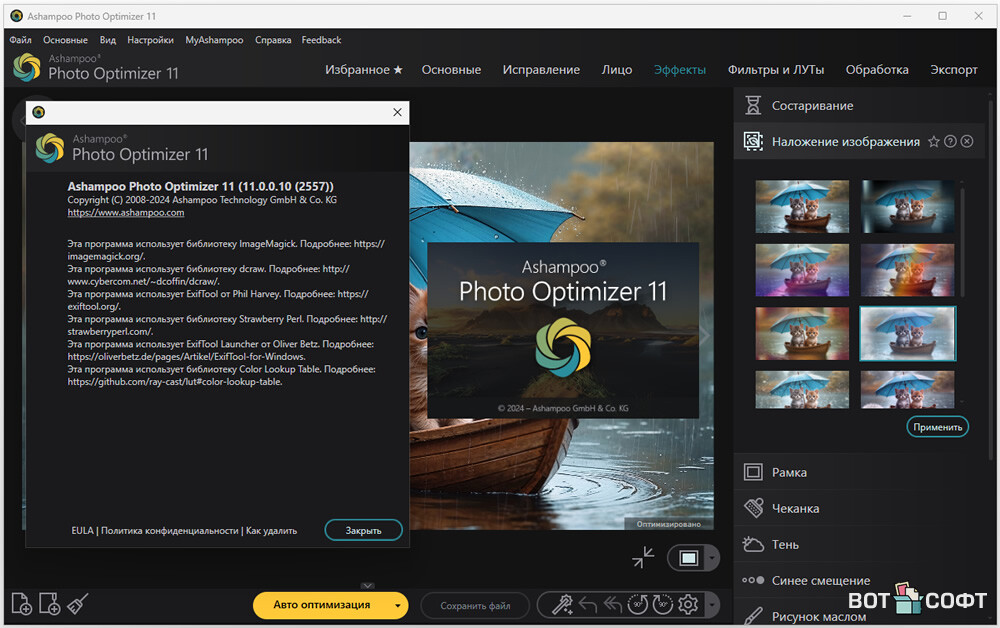Open the Состаривание effect
The height and width of the screenshot is (628, 1000).
(x=859, y=105)
